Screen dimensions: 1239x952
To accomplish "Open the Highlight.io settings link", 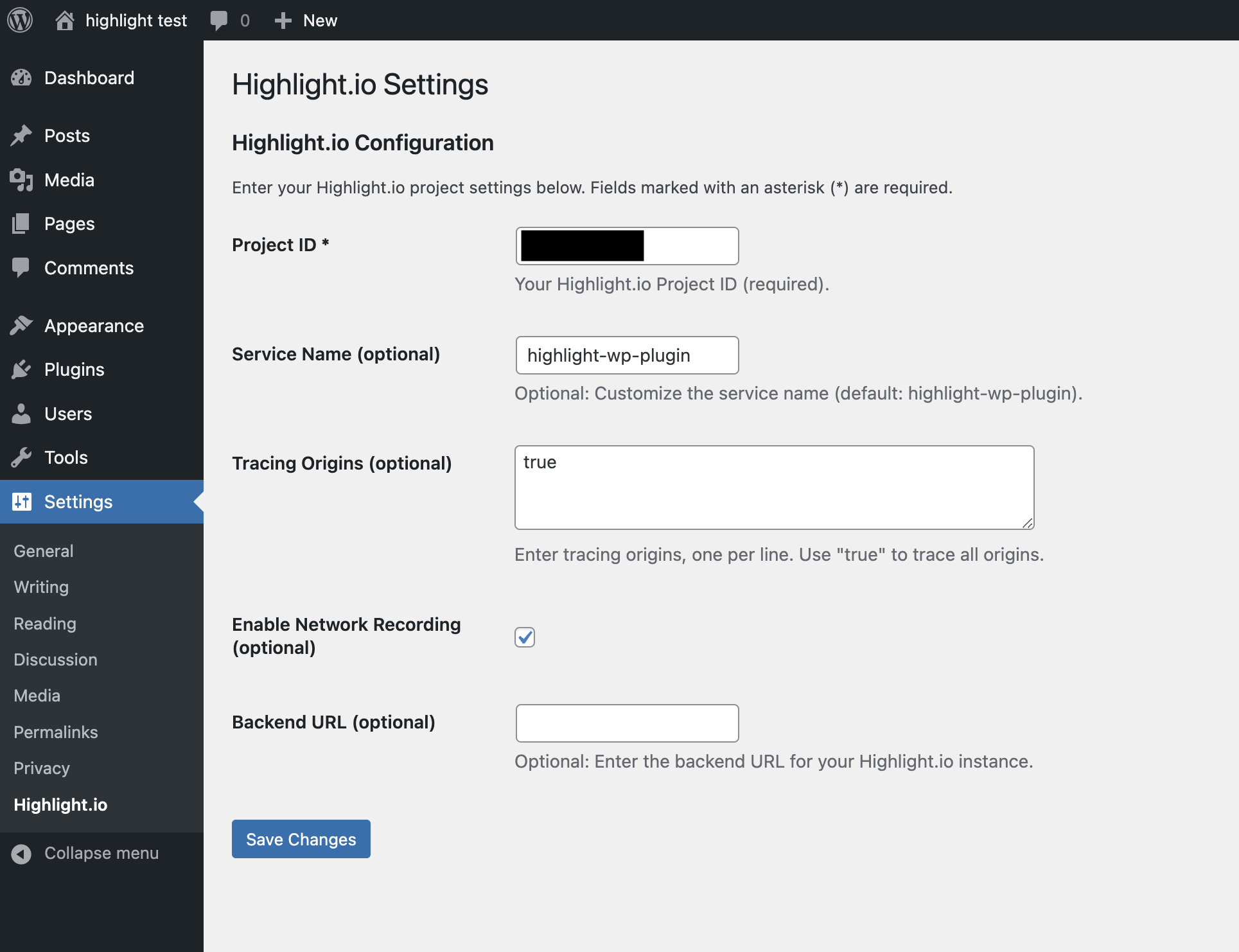I will pyautogui.click(x=60, y=804).
